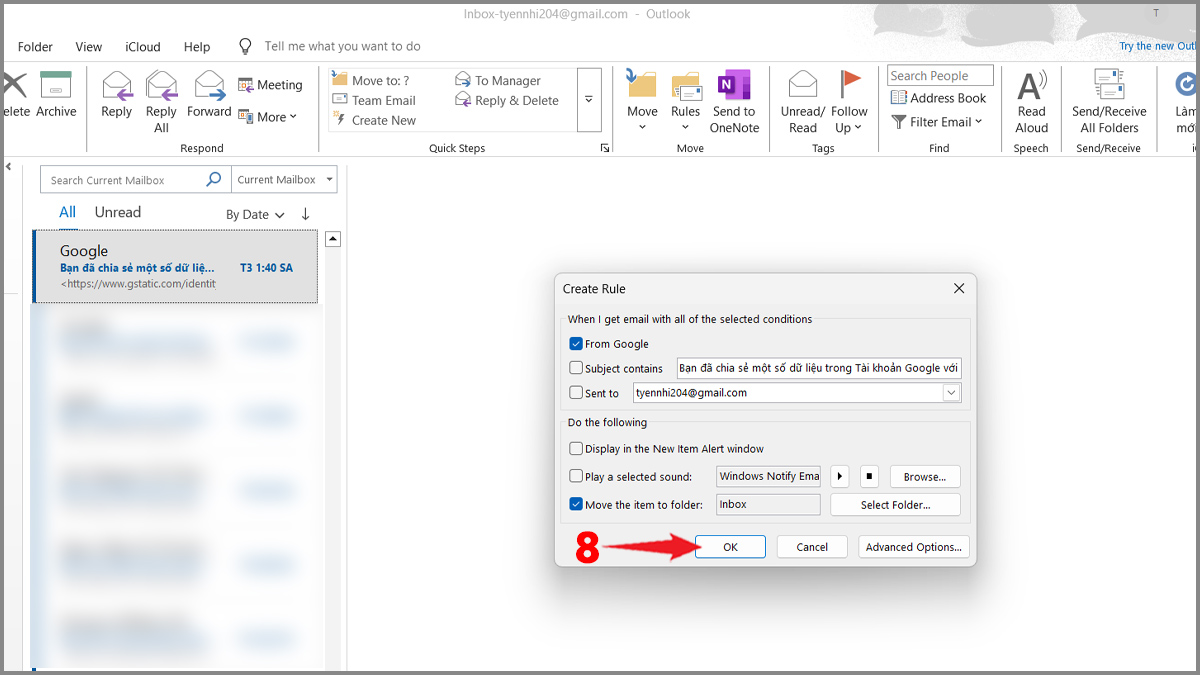Screen dimensions: 1200x675
Task: Click the mailbox search magnifier icon
Action: tap(214, 180)
